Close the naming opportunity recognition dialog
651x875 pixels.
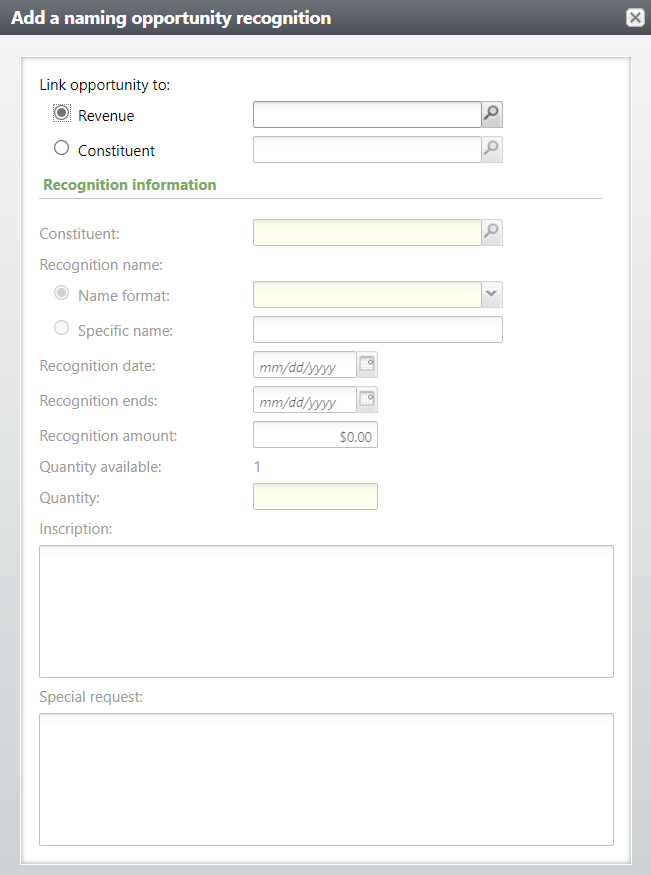point(634,17)
